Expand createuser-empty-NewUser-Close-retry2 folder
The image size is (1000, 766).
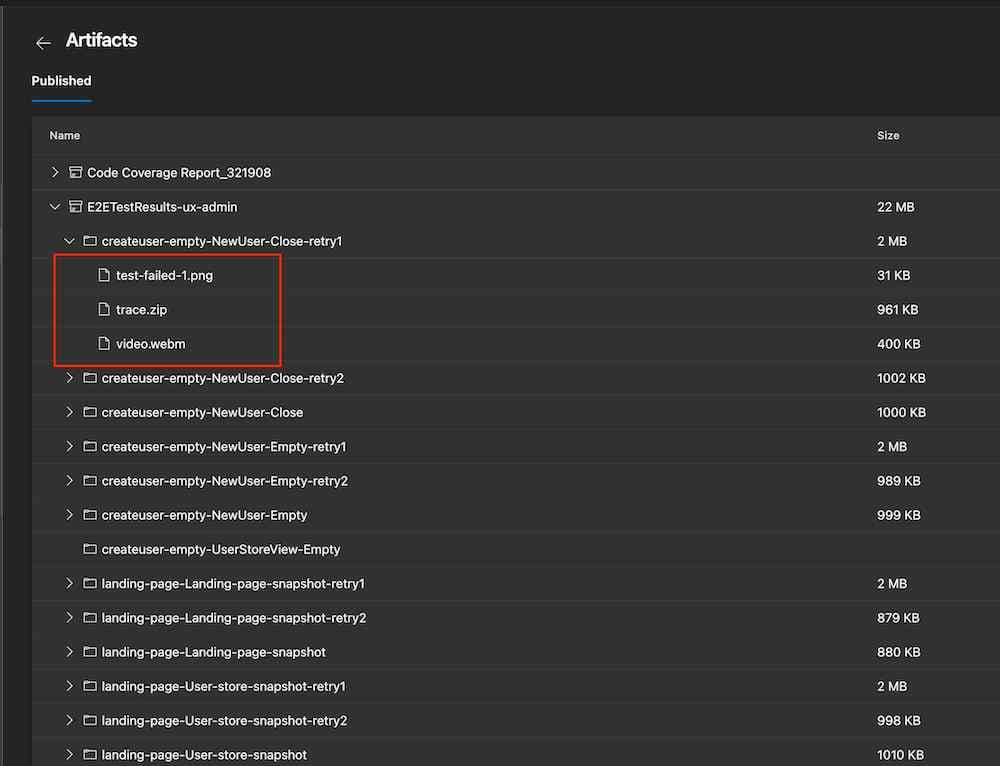pyautogui.click(x=69, y=378)
